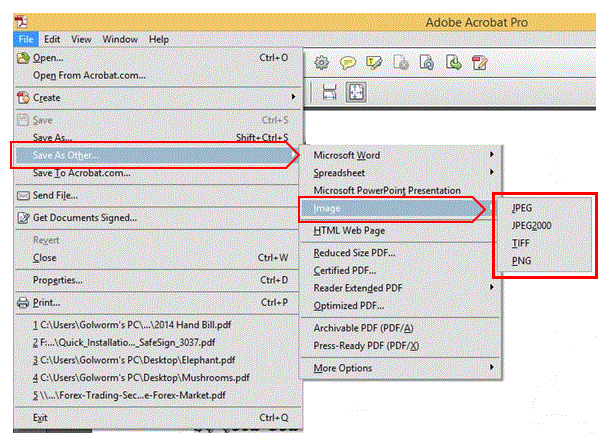Image resolution: width=613 pixels, height=446 pixels.
Task: Click the gear settings toolbar icon
Action: (x=321, y=63)
